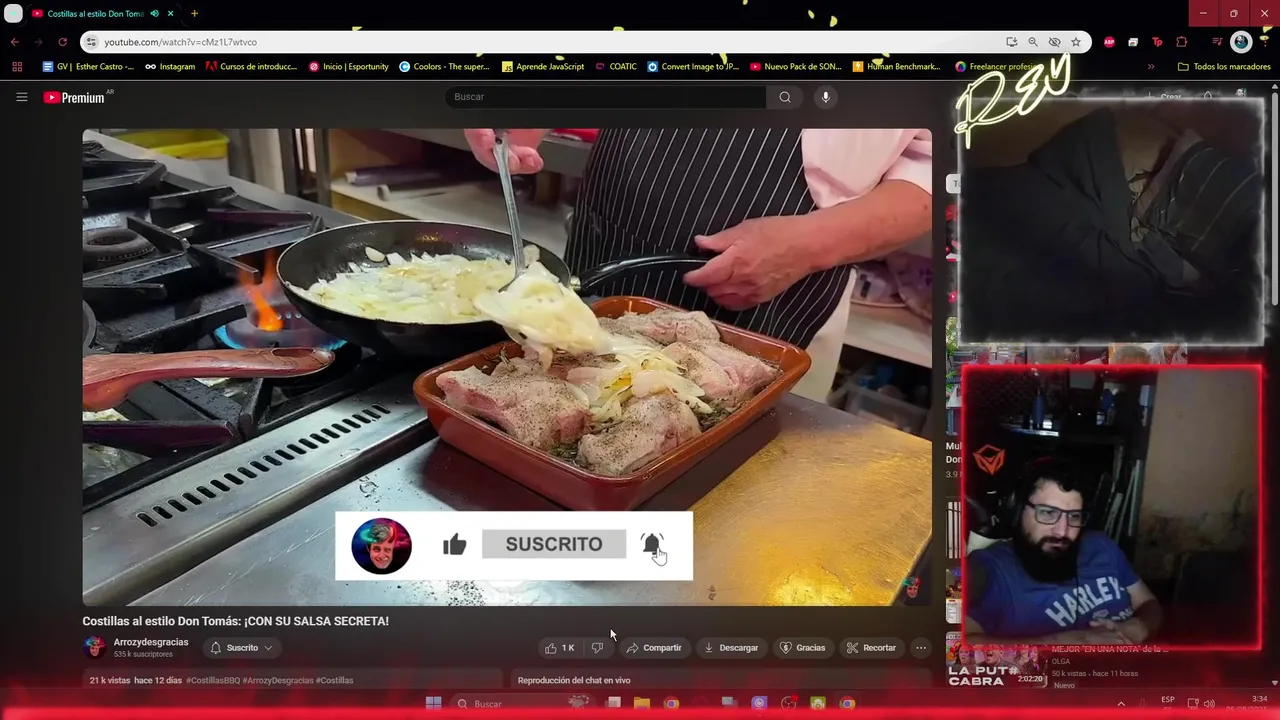Click the video player area

click(x=507, y=366)
